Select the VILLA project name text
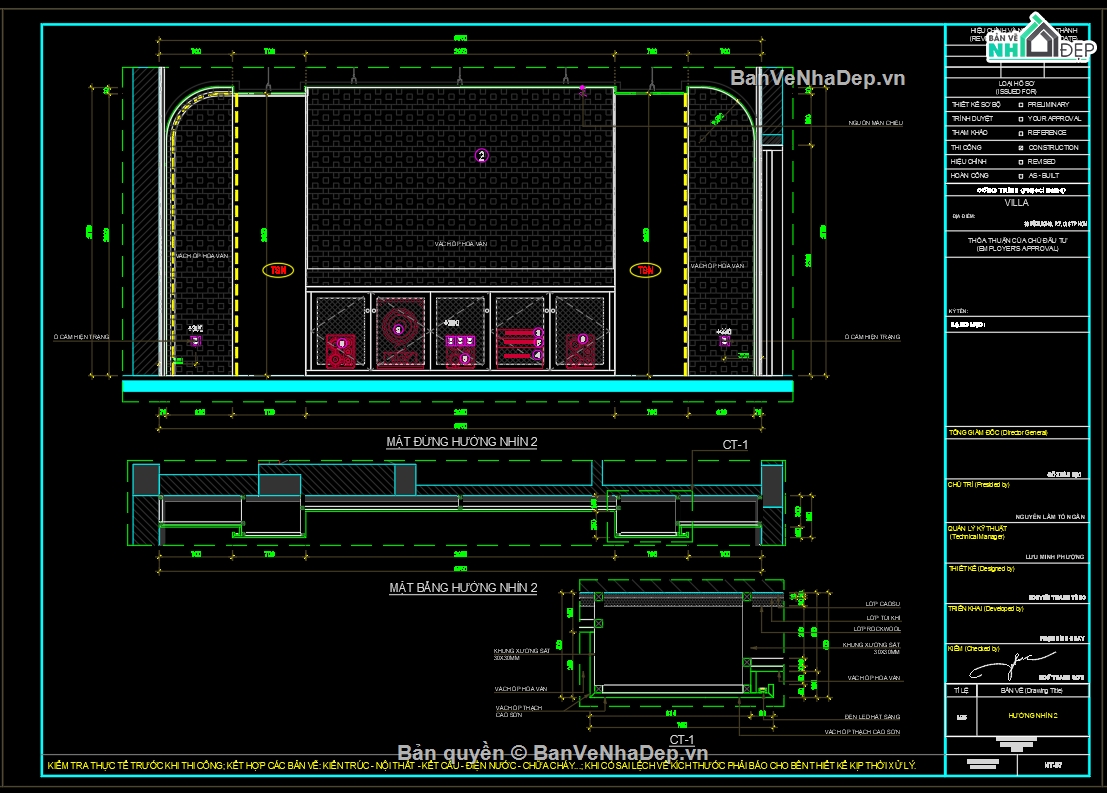 coord(1016,202)
